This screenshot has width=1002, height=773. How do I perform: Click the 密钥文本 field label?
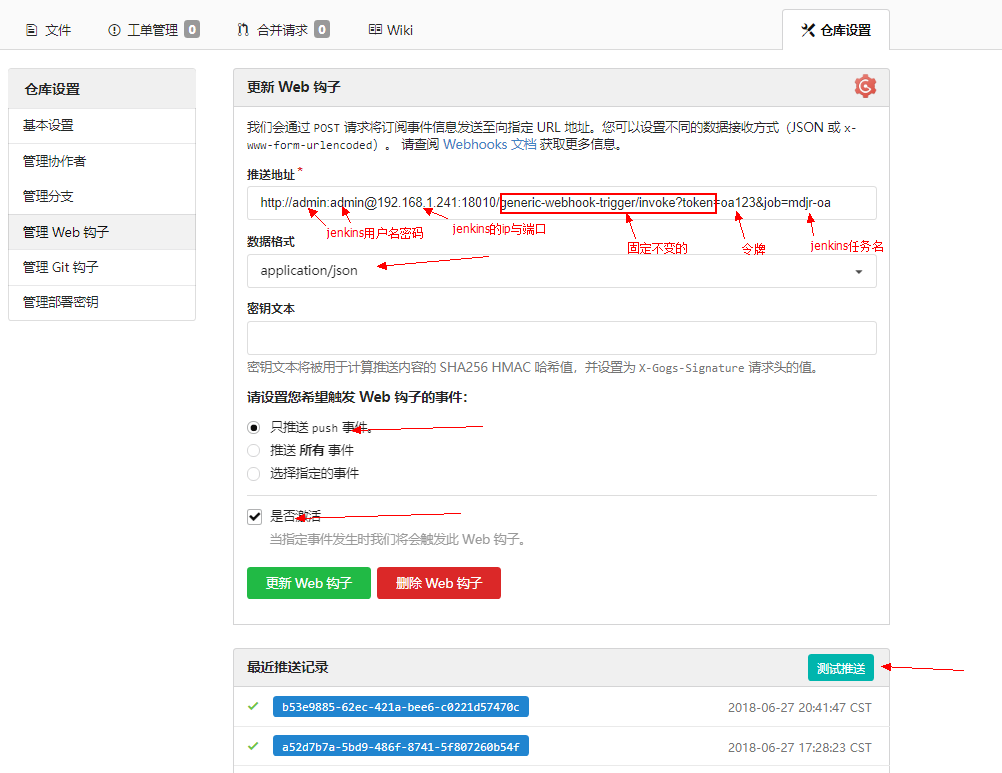[271, 309]
